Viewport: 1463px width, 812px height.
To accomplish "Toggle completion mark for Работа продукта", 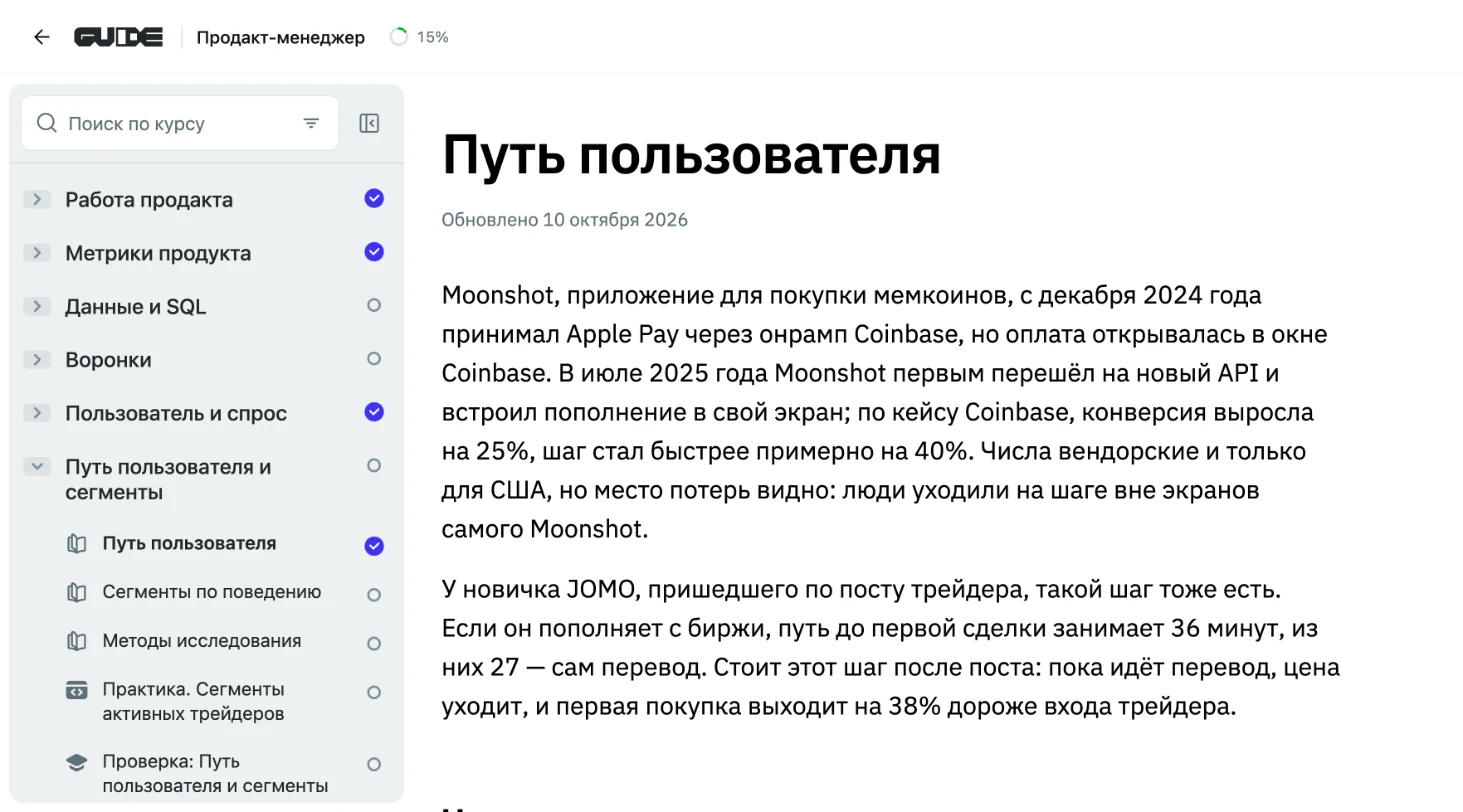I will pos(374,199).
